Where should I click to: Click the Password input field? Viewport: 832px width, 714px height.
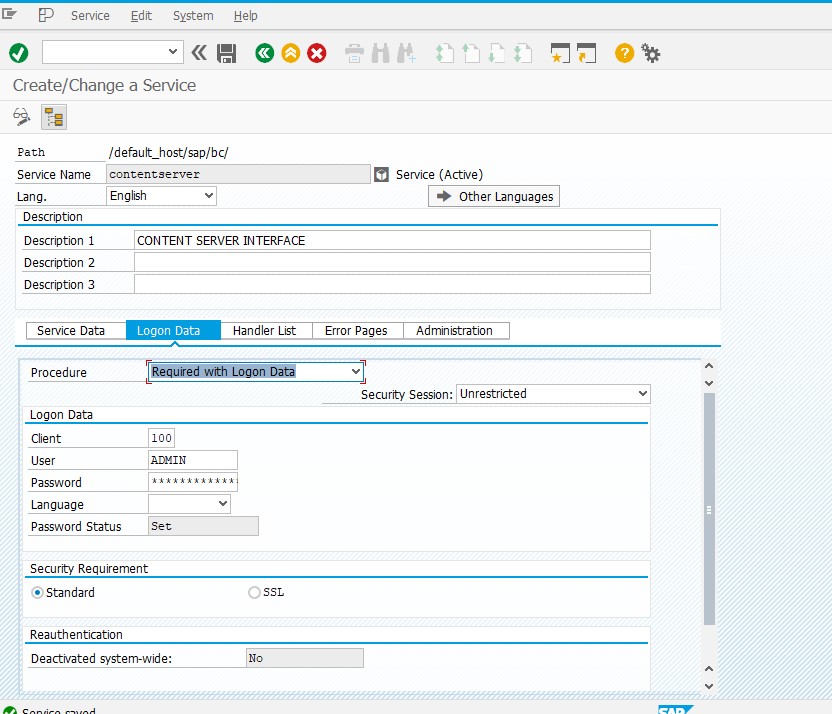point(193,482)
